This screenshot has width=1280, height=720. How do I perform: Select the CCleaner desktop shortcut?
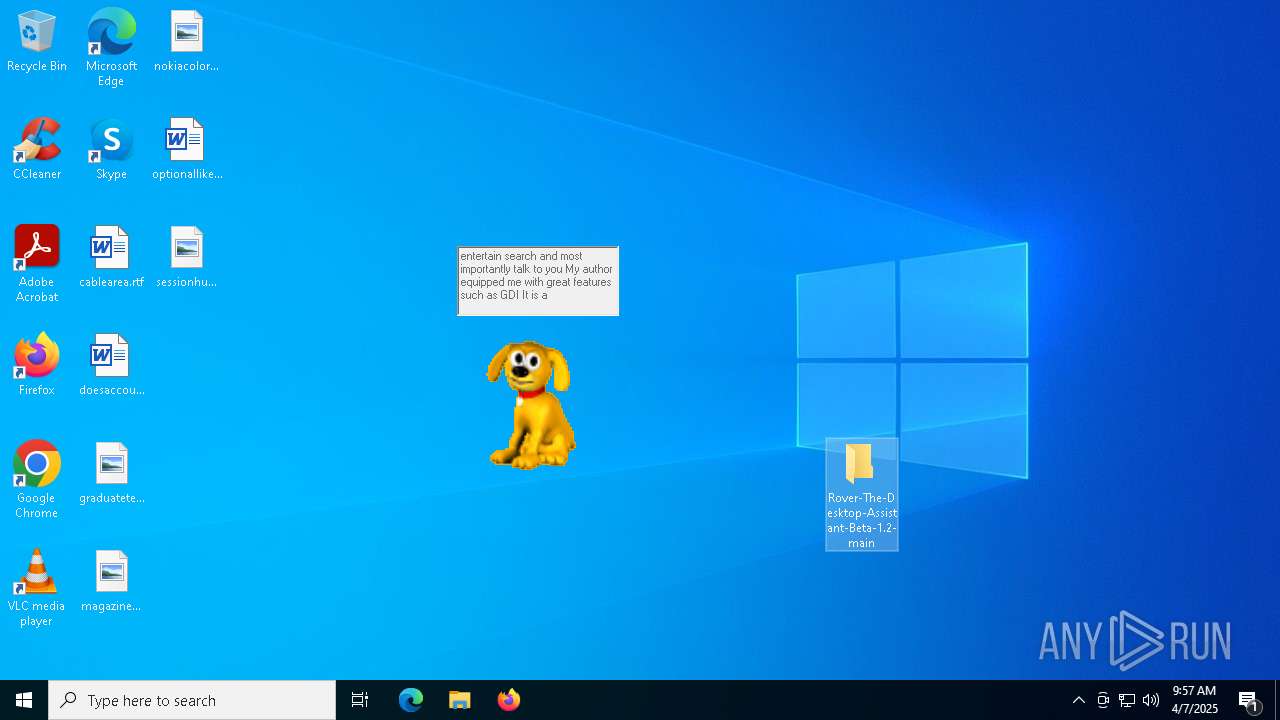pos(37,150)
